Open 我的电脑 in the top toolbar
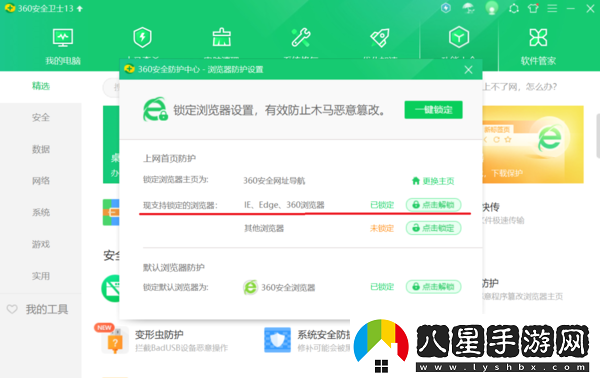The width and height of the screenshot is (600, 378). tap(63, 46)
